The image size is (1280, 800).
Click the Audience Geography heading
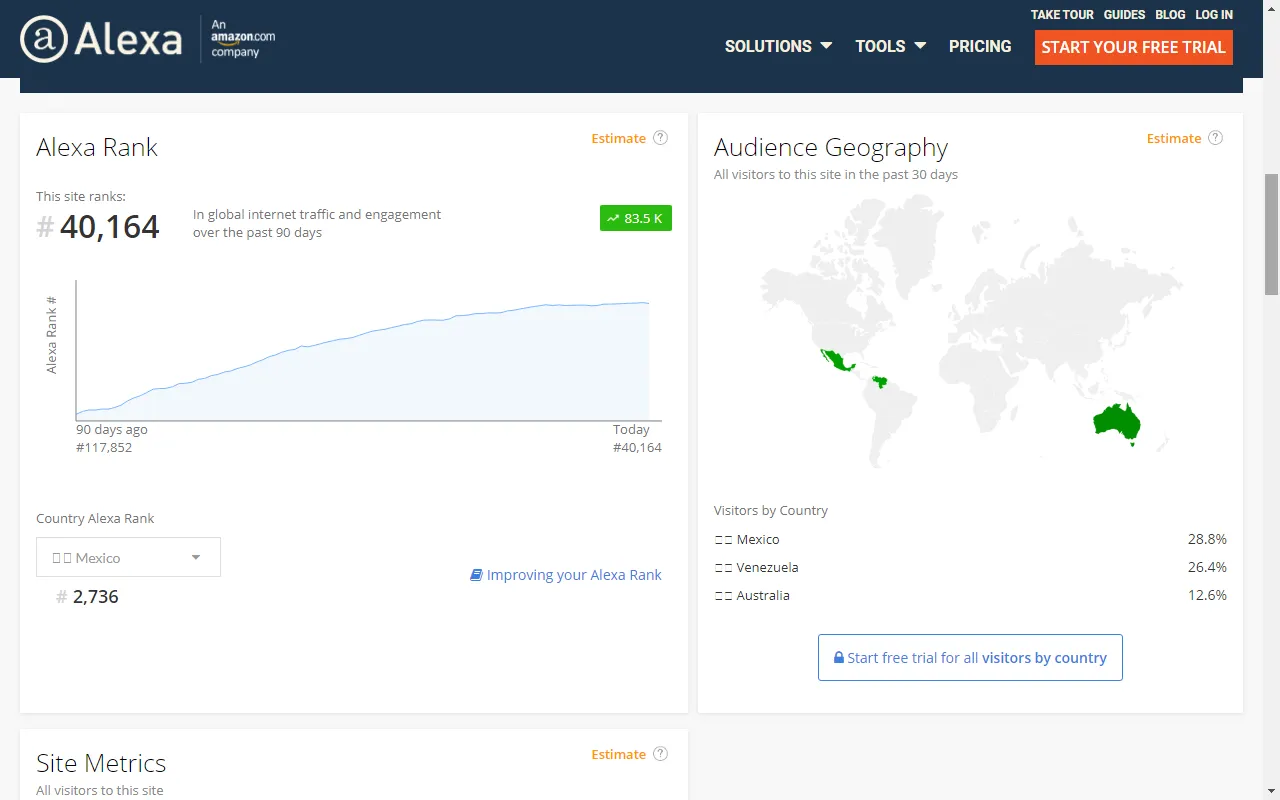pyautogui.click(x=831, y=148)
